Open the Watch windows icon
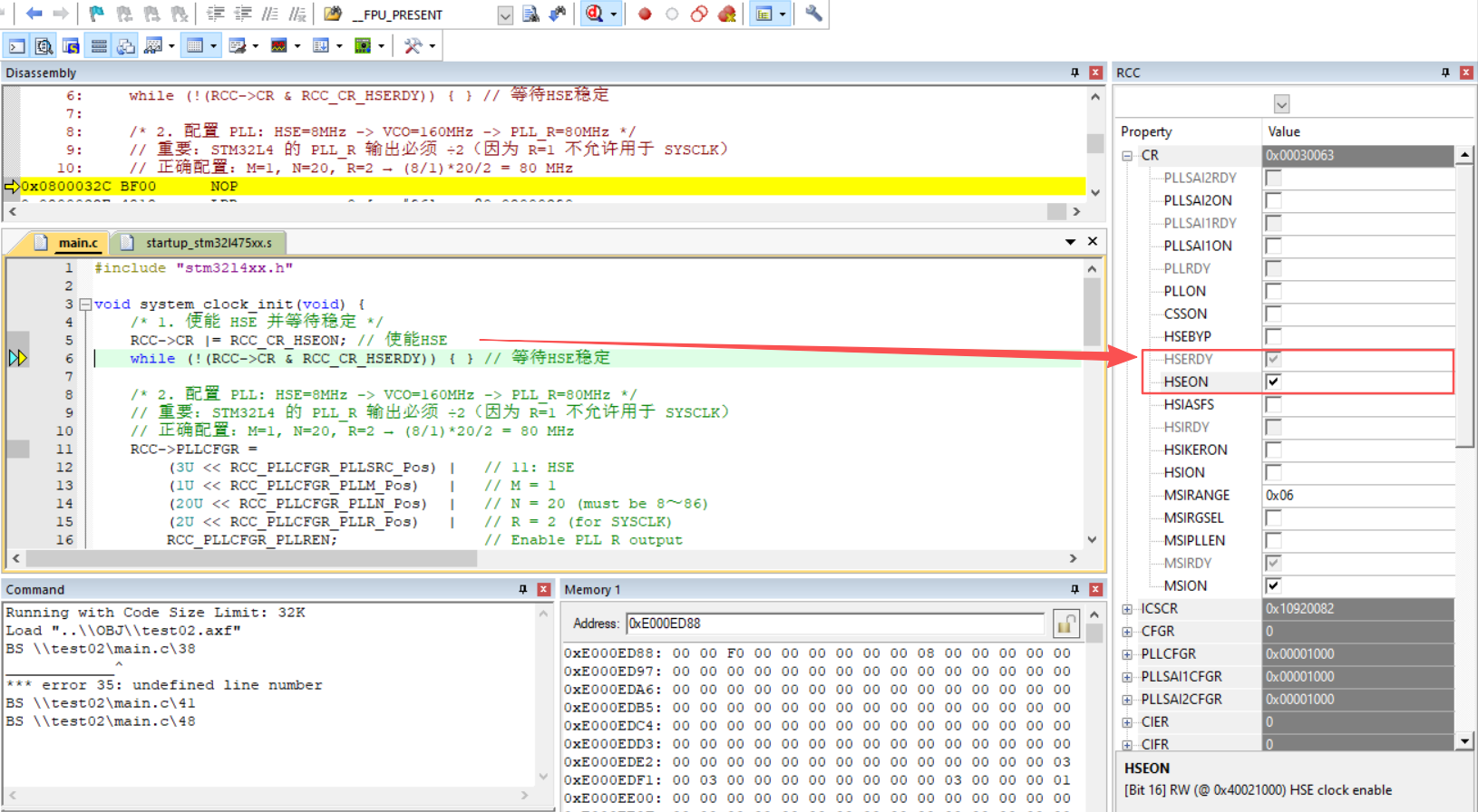 (153, 45)
